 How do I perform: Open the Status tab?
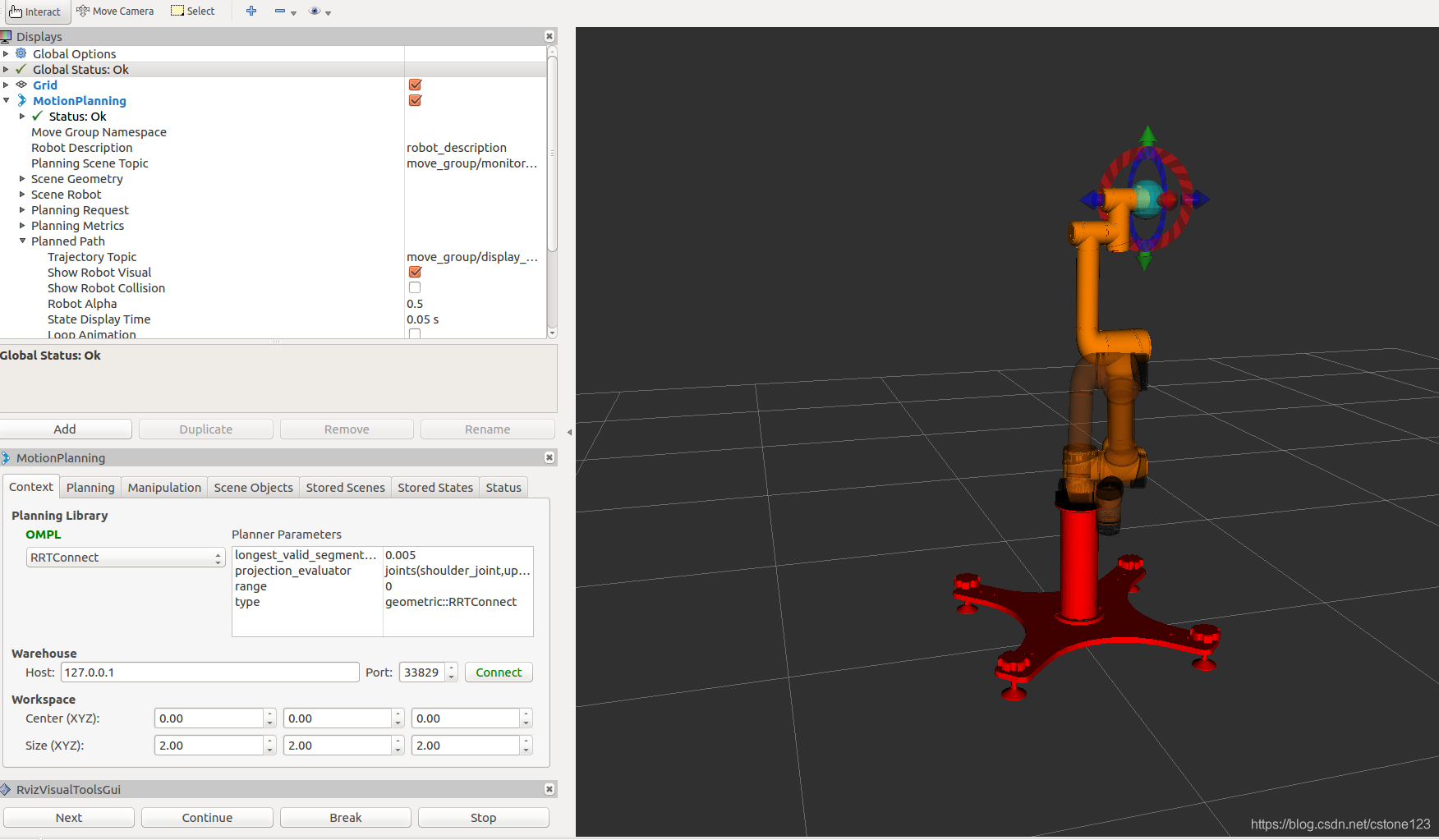coord(503,487)
